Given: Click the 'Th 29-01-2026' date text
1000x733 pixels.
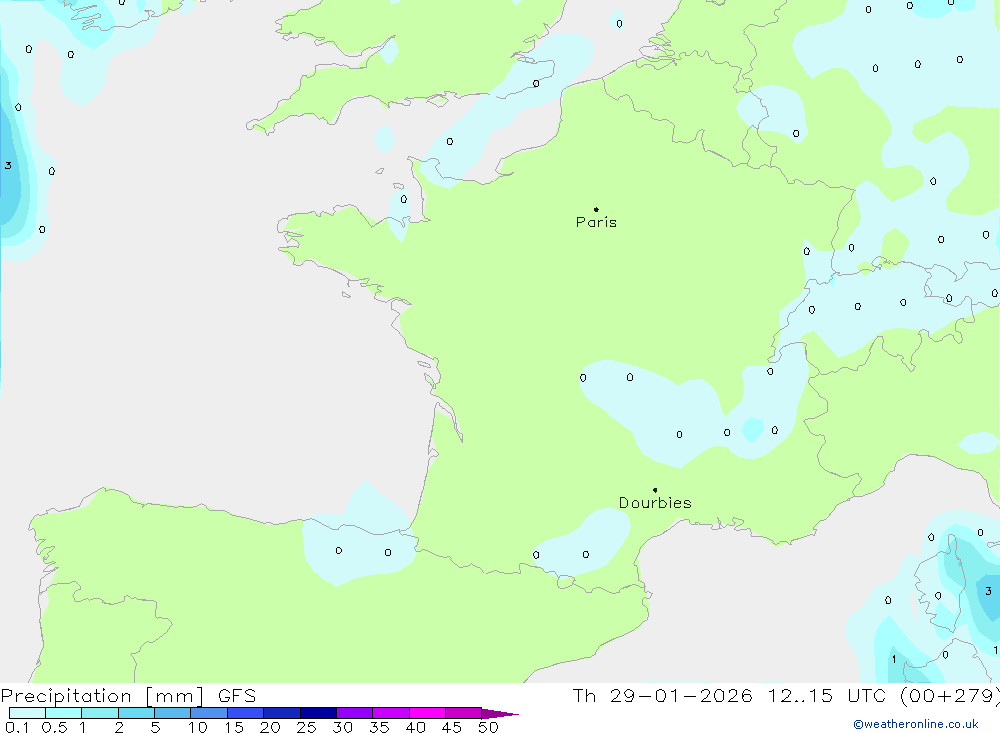Looking at the screenshot, I should [x=662, y=696].
